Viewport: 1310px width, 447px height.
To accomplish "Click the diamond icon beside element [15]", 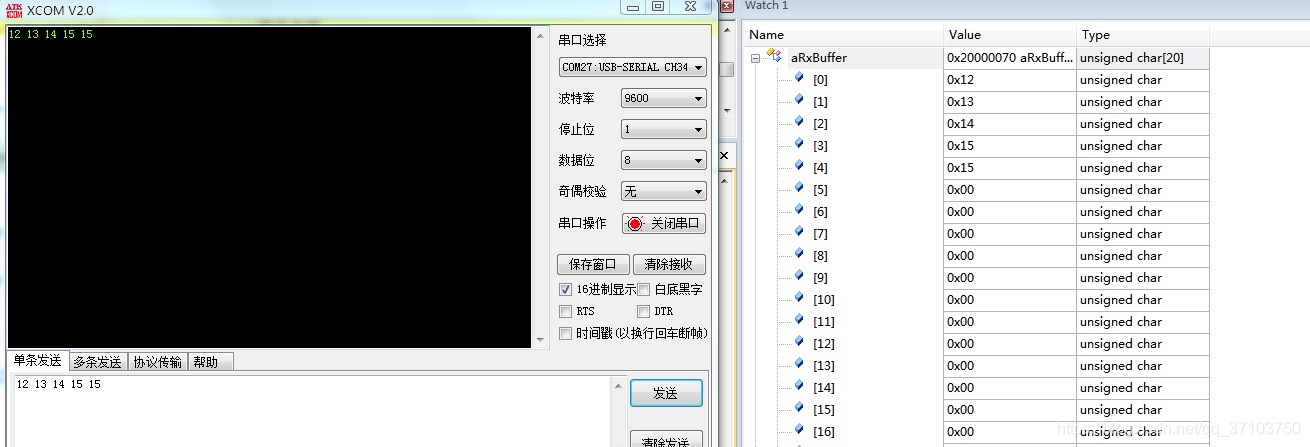I will click(799, 408).
